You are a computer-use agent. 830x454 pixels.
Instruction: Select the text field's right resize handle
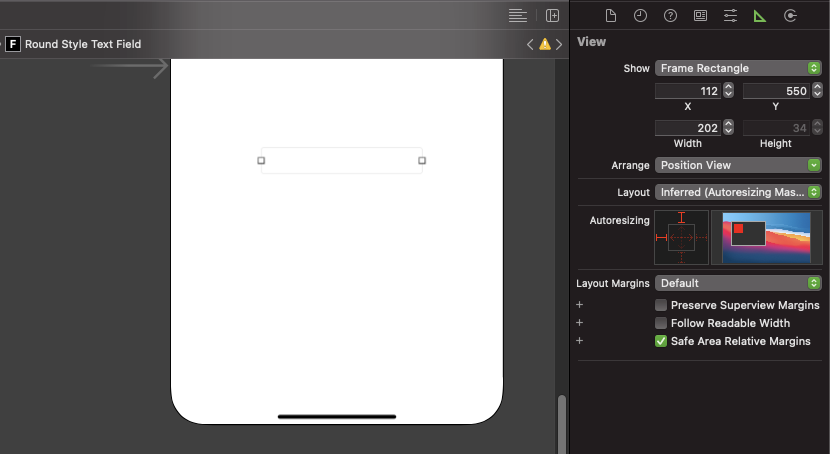pos(422,160)
